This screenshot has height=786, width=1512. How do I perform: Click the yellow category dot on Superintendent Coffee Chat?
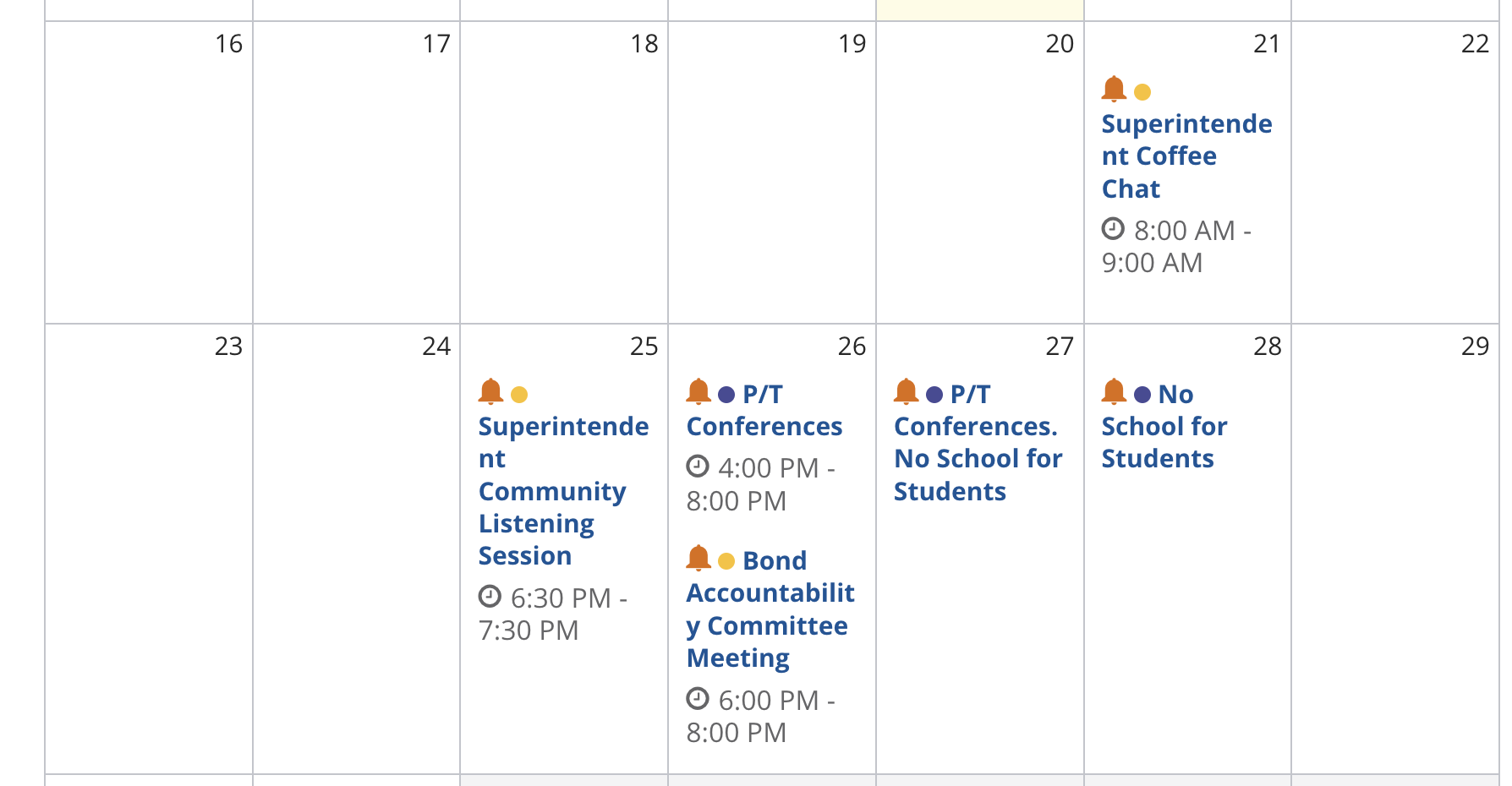[x=1143, y=89]
